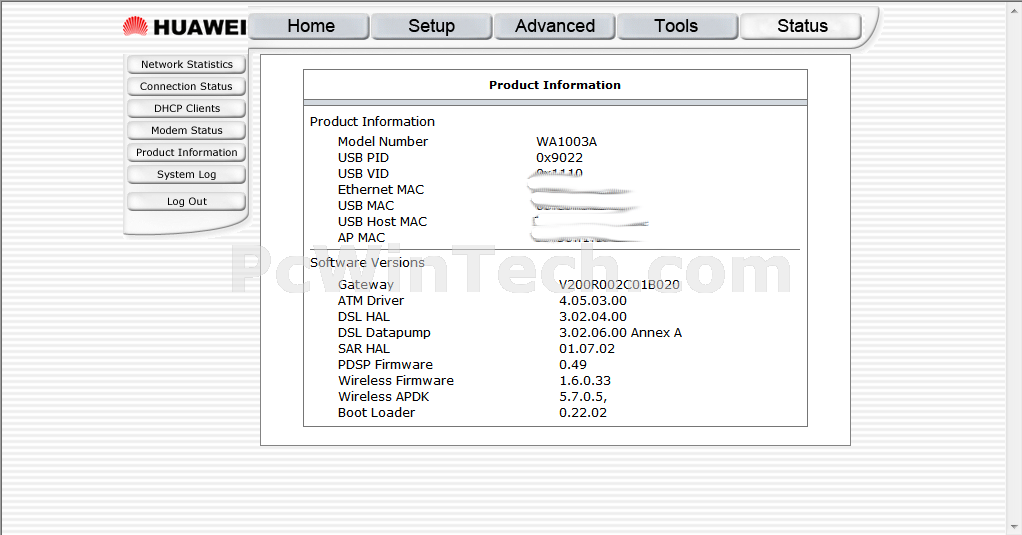Viewport: 1022px width, 535px height.
Task: Click the USB MAC label
Action: [x=366, y=205]
